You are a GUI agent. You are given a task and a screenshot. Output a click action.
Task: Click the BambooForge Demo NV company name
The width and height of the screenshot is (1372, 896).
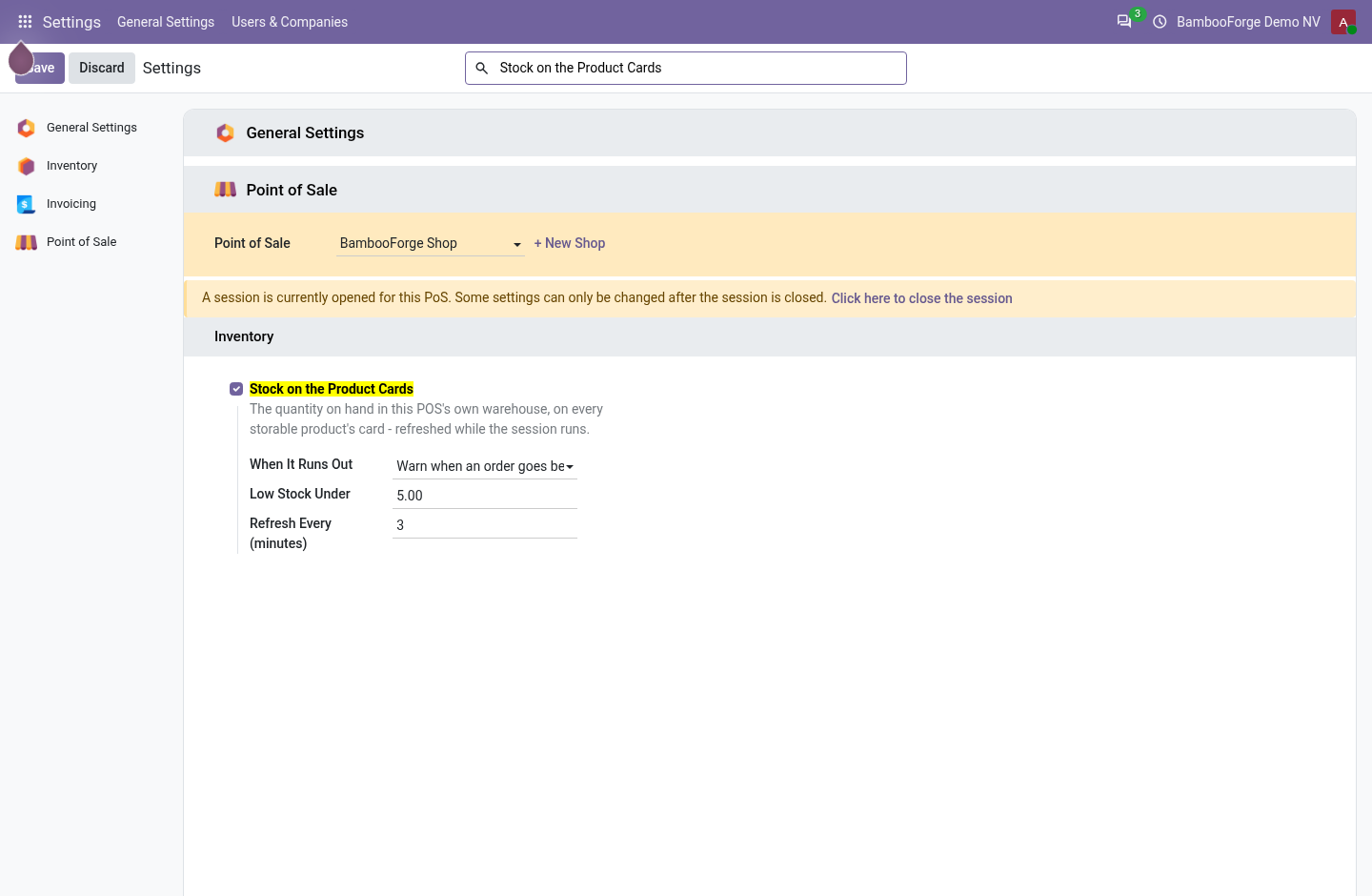pos(1248,22)
